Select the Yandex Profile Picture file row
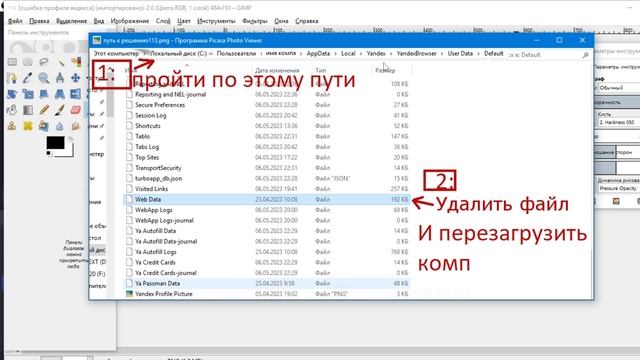Image resolution: width=640 pixels, height=360 pixels. click(267, 294)
